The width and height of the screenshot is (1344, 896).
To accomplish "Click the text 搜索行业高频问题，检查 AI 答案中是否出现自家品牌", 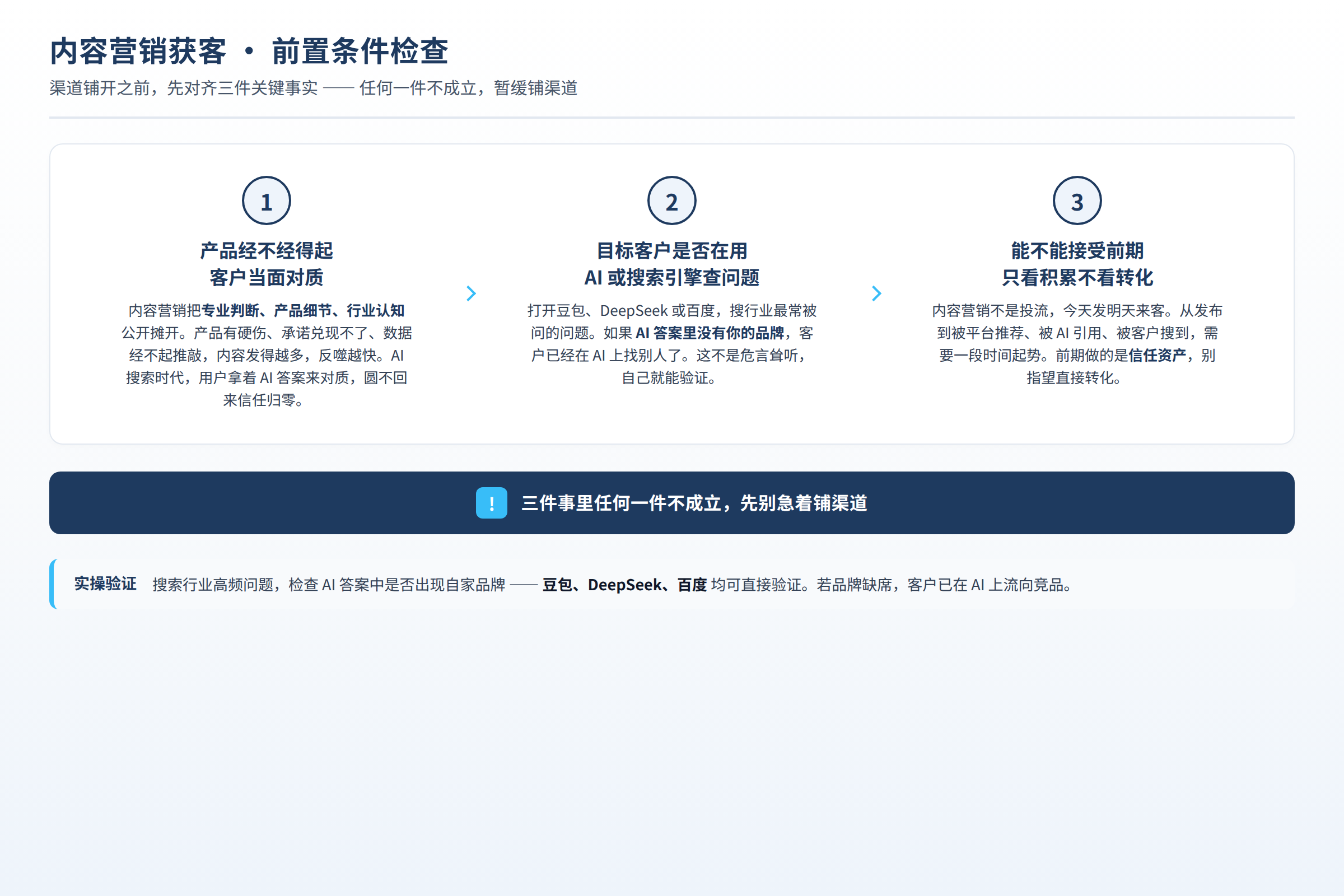I will tap(329, 585).
